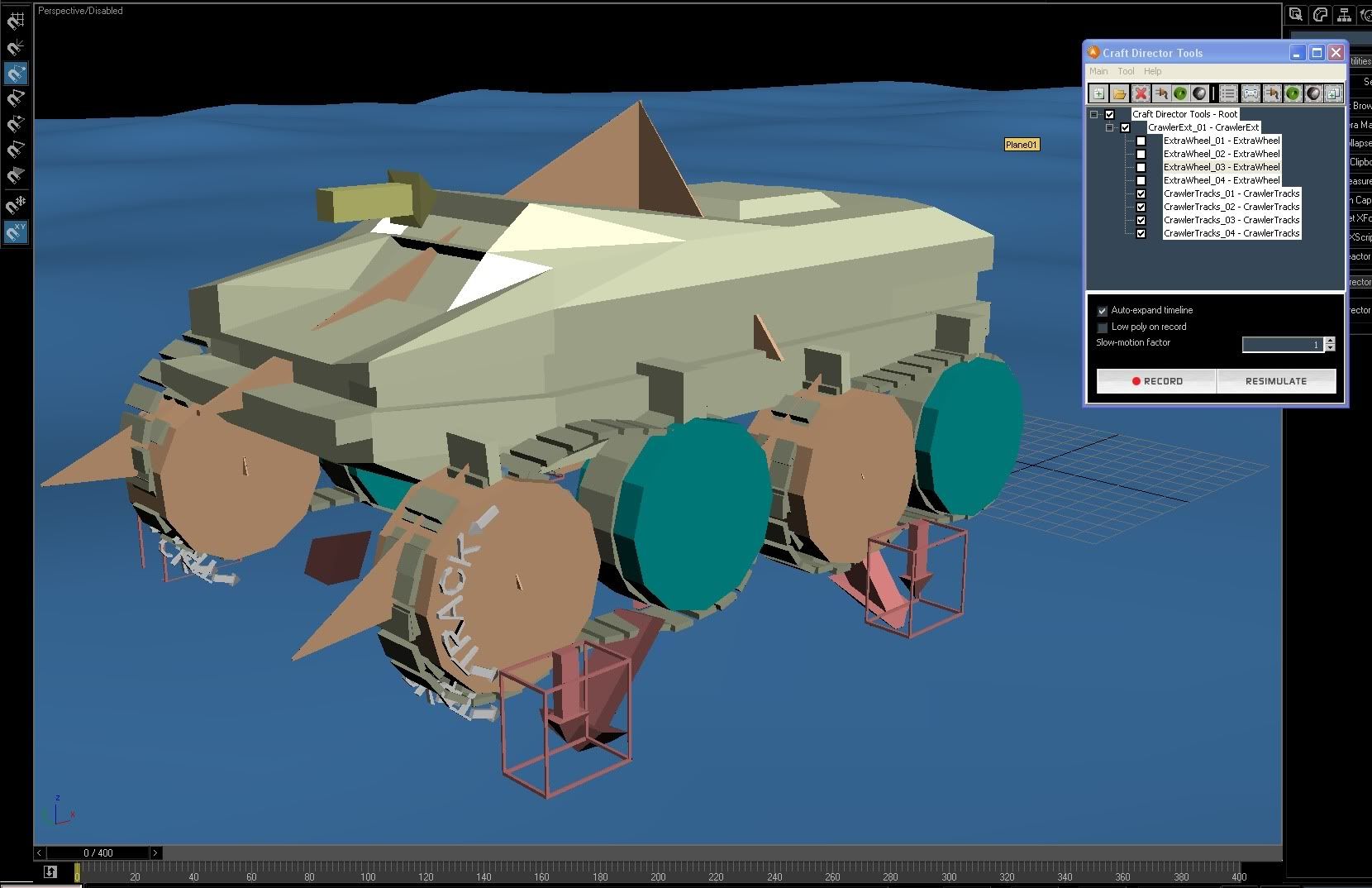The image size is (1372, 888).
Task: Uncheck the Craft Director Tools - Root checkbox
Action: tap(1110, 114)
